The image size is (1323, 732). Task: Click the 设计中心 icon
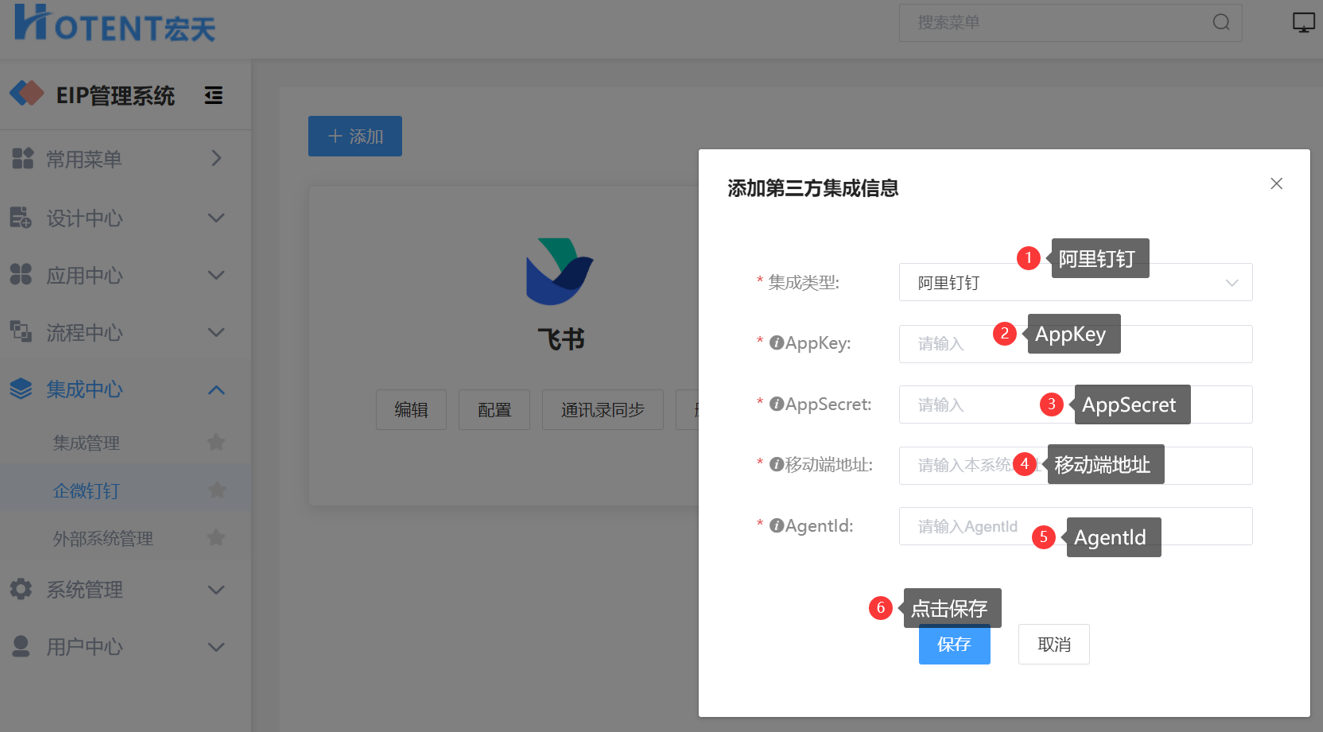pos(21,217)
